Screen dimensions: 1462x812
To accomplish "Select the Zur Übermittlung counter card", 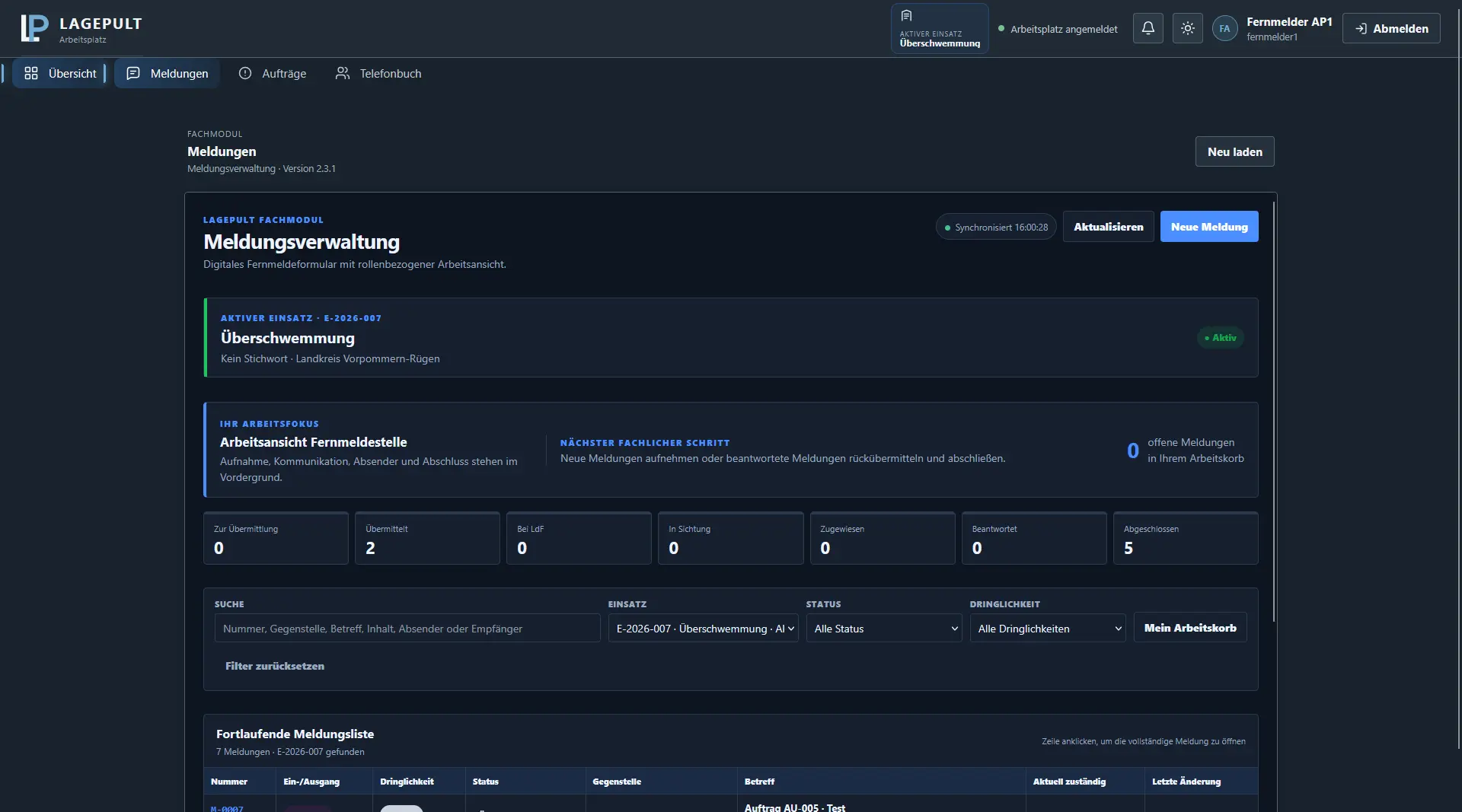I will pyautogui.click(x=276, y=538).
